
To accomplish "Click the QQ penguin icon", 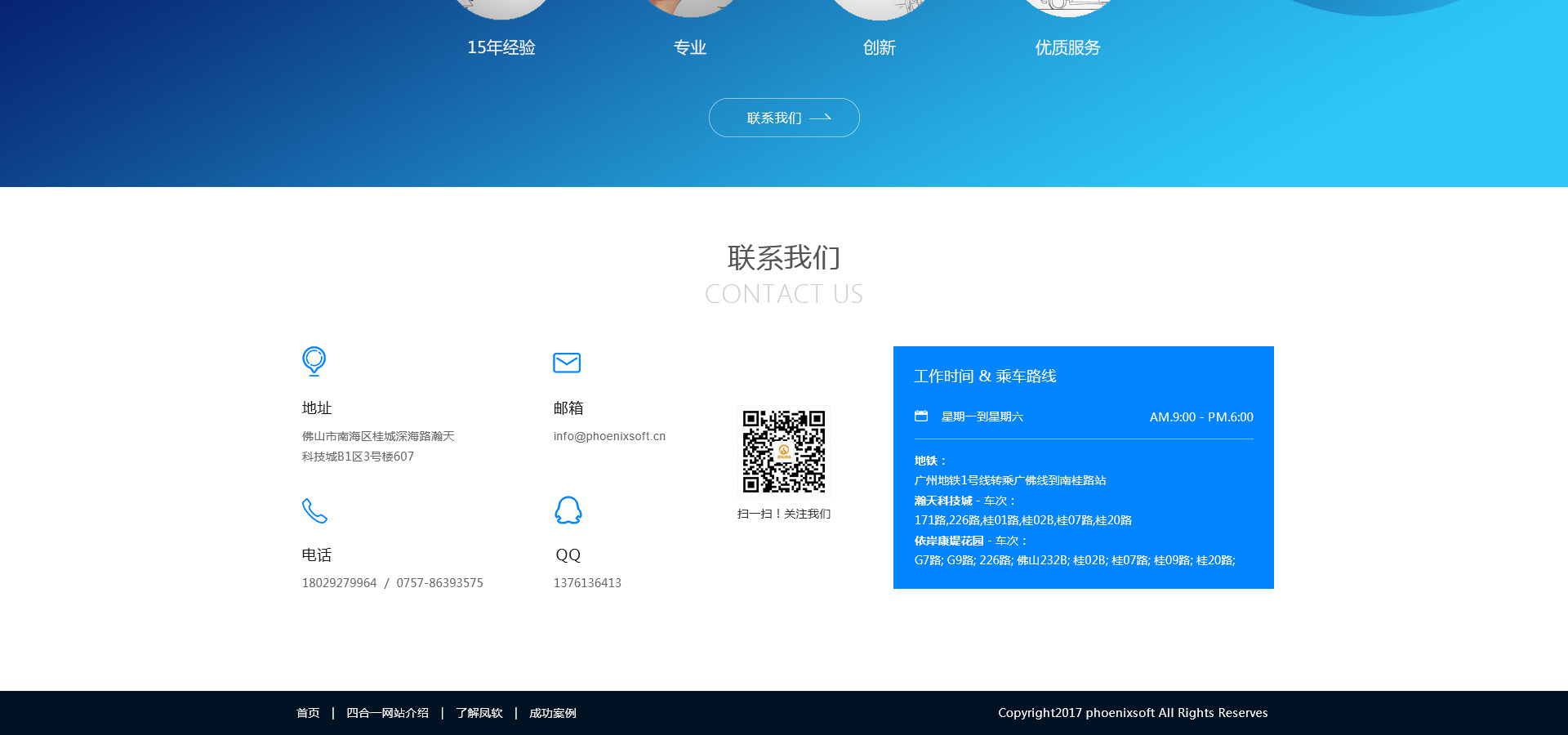I will [x=568, y=510].
